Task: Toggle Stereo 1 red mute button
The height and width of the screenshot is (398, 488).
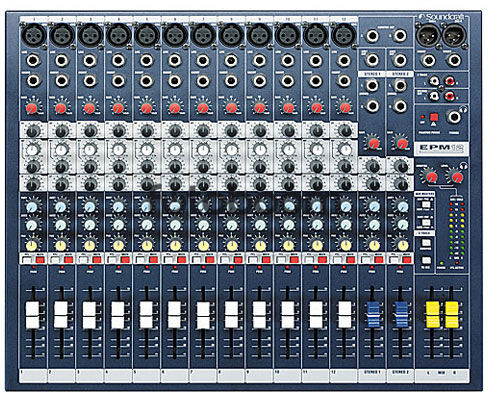Action: point(379,260)
